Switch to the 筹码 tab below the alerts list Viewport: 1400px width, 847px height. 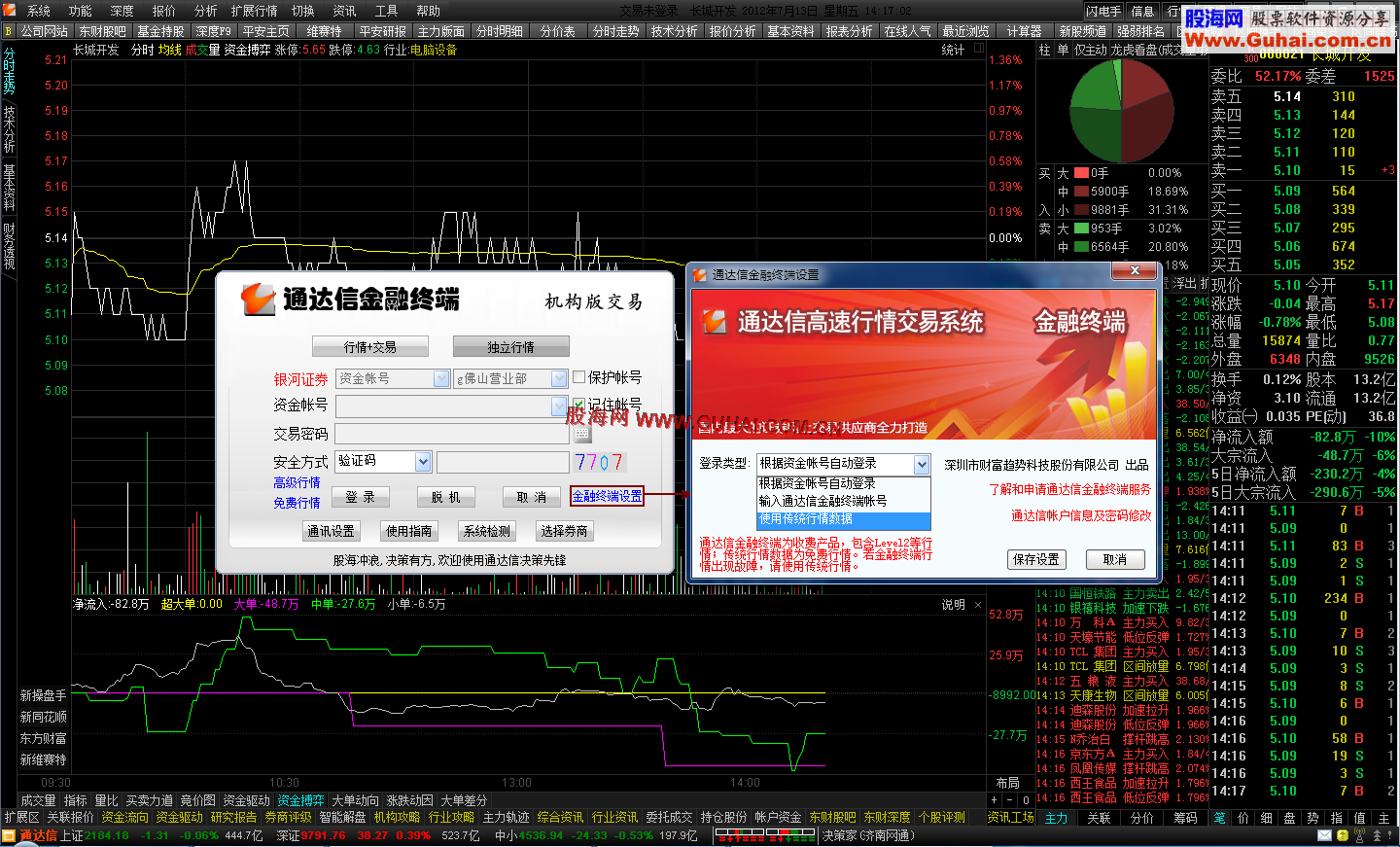tap(1184, 818)
